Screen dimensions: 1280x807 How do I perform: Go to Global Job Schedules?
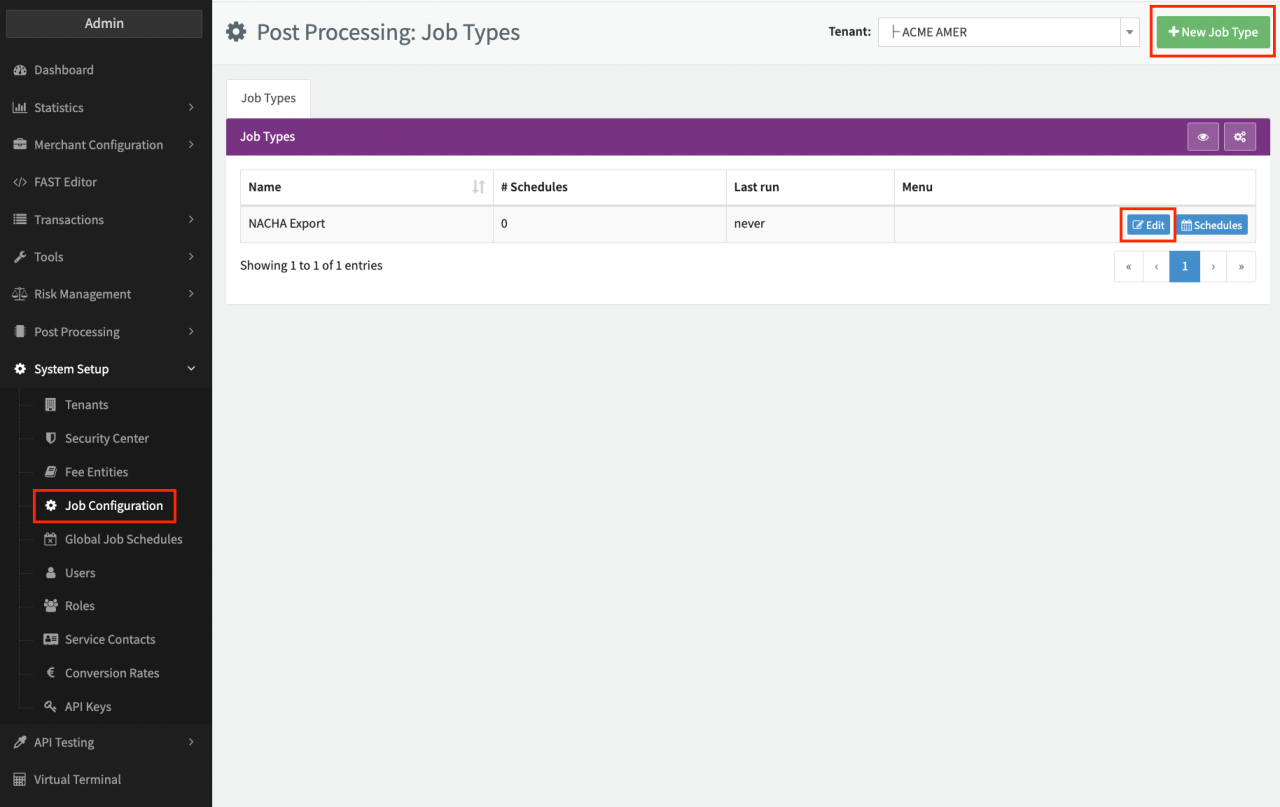pyautogui.click(x=123, y=539)
